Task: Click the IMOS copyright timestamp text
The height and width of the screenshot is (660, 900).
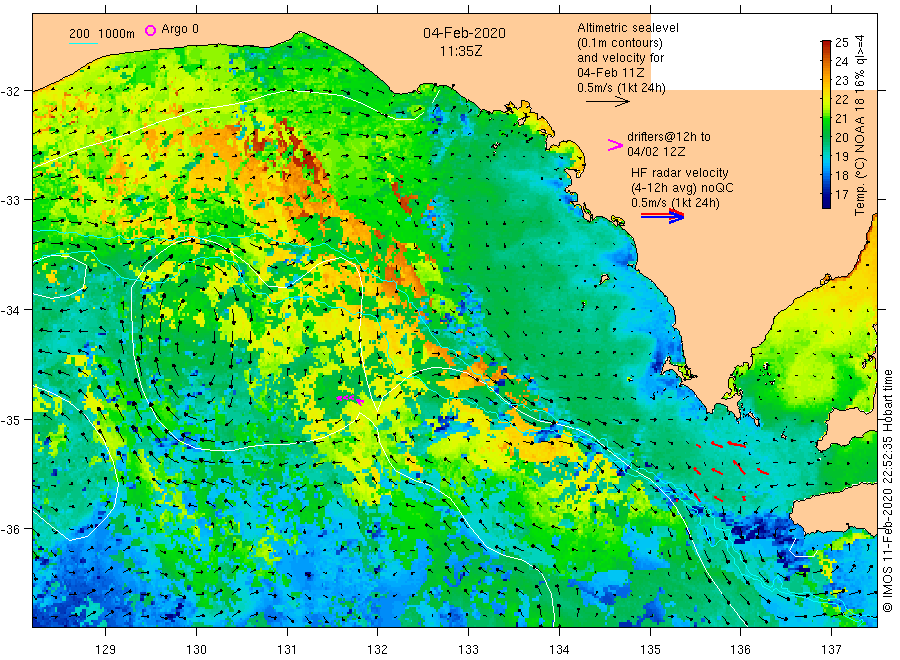Action: coord(887,491)
